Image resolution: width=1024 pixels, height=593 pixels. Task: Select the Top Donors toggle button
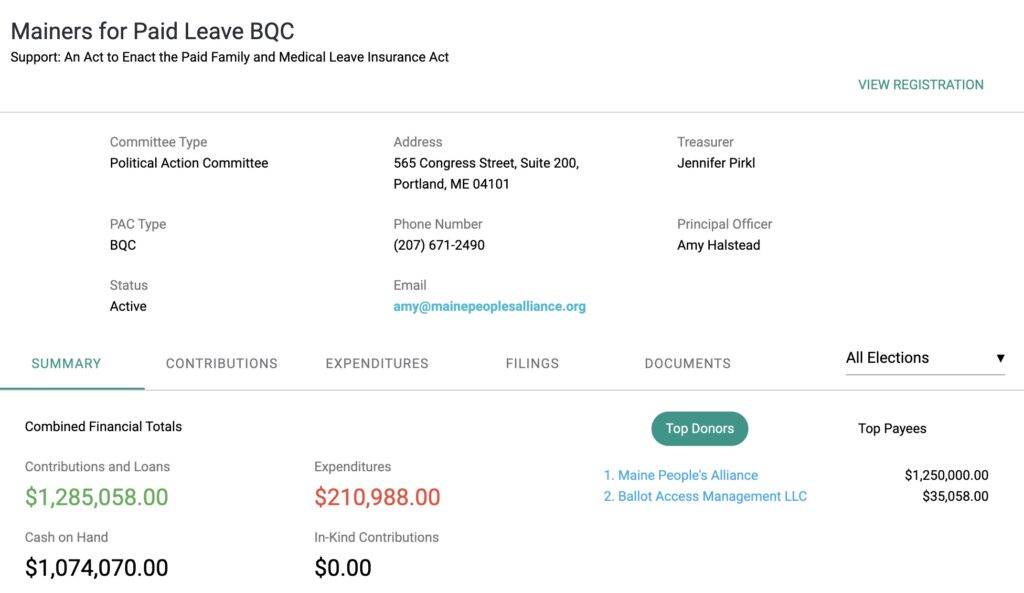tap(699, 429)
